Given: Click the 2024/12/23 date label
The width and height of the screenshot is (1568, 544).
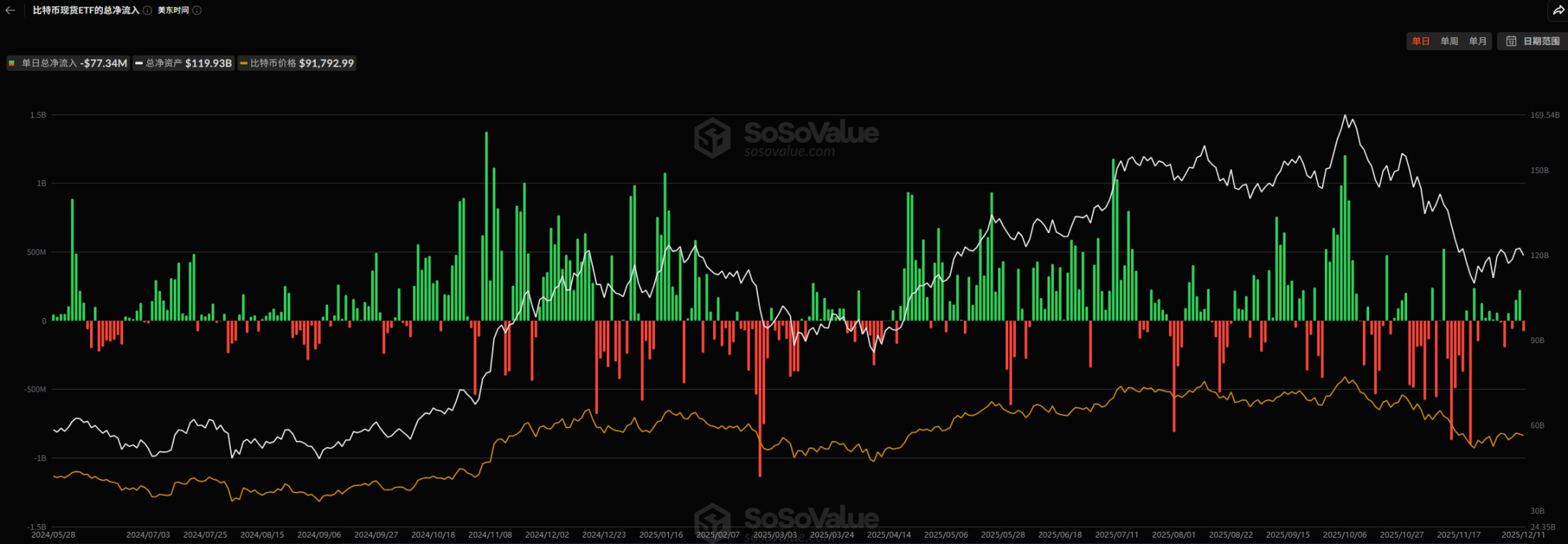Looking at the screenshot, I should (604, 535).
